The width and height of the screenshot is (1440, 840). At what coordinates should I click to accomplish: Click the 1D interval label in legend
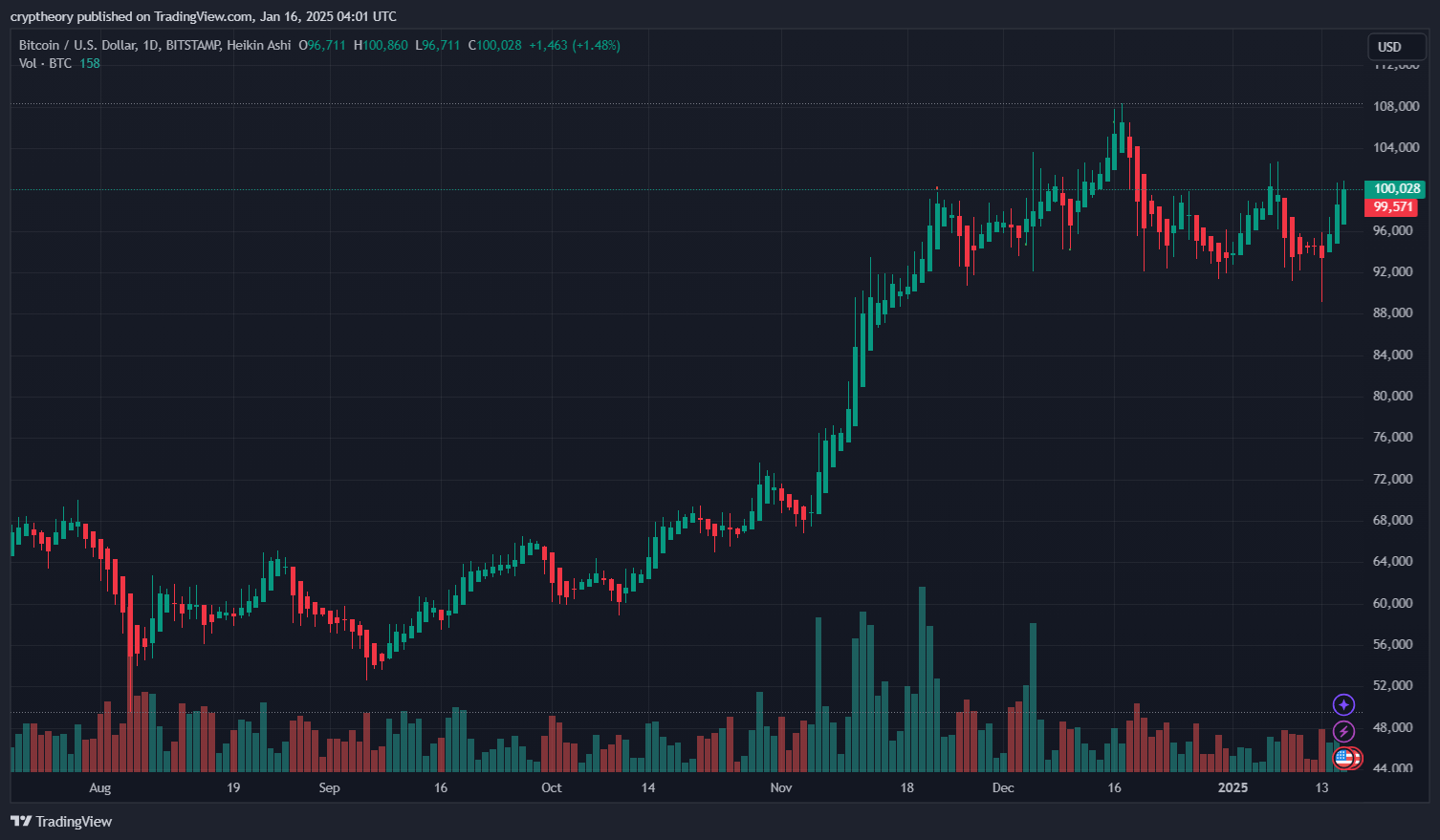click(151, 45)
